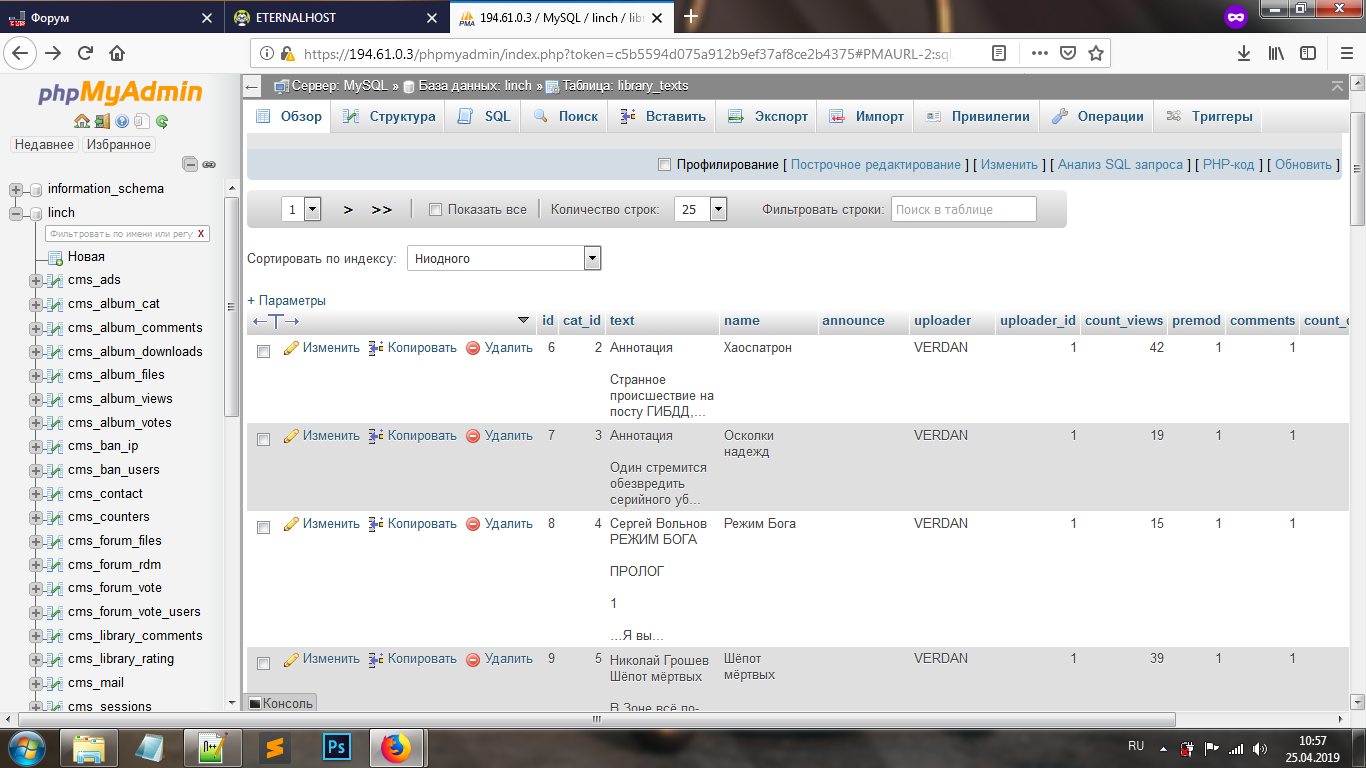Image resolution: width=1366 pixels, height=768 pixels.
Task: Open Windows Explorer from taskbar
Action: click(x=88, y=747)
